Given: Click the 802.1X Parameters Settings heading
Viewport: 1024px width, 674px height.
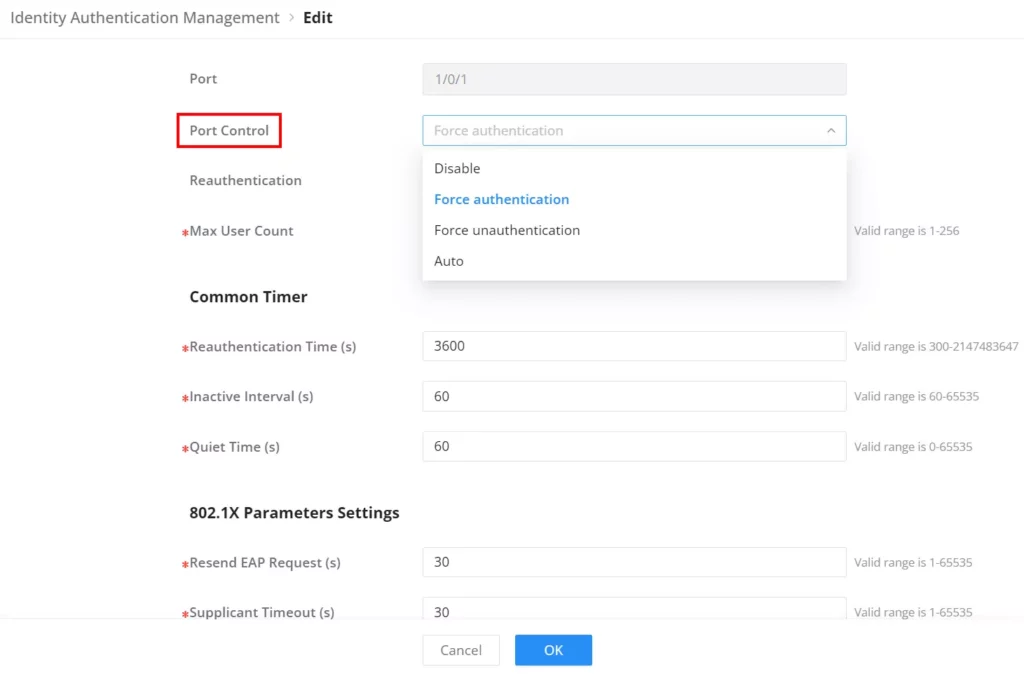Looking at the screenshot, I should 294,513.
